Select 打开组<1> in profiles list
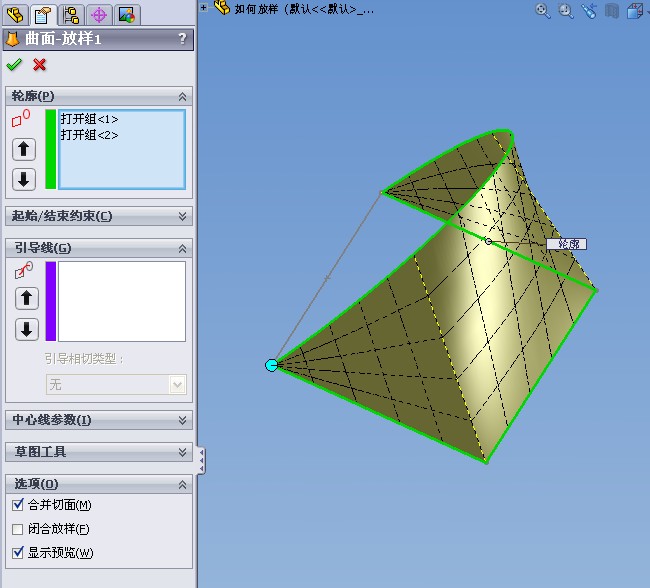The height and width of the screenshot is (588, 650). [90, 119]
